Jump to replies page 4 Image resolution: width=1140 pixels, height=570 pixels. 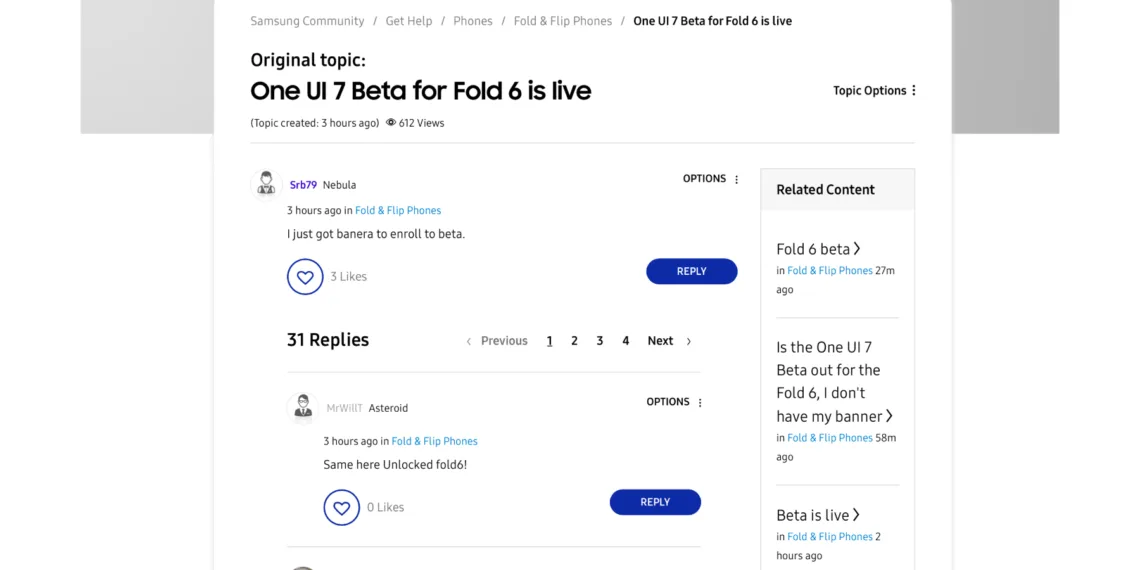point(626,341)
